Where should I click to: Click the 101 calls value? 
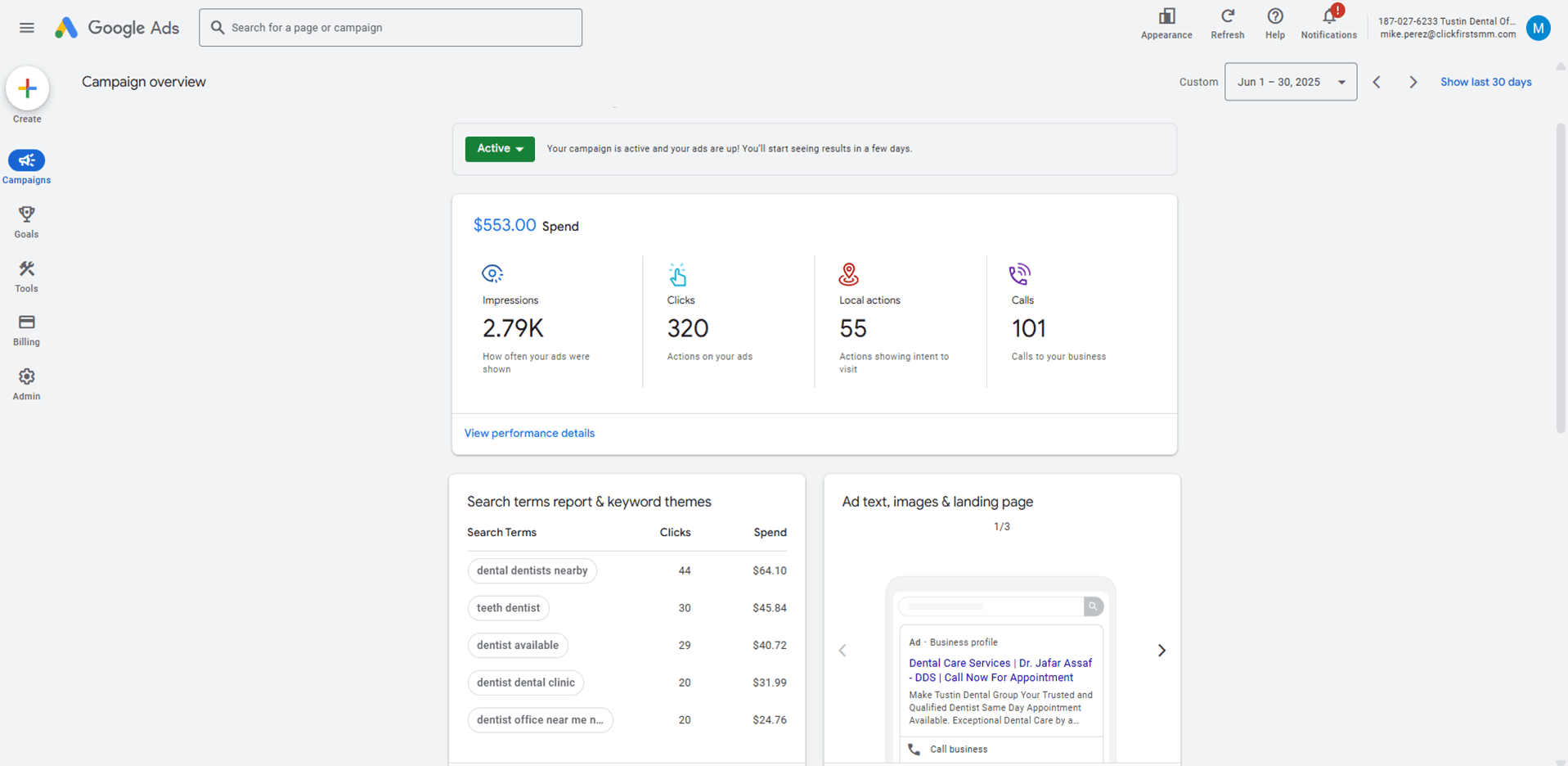pos(1029,328)
